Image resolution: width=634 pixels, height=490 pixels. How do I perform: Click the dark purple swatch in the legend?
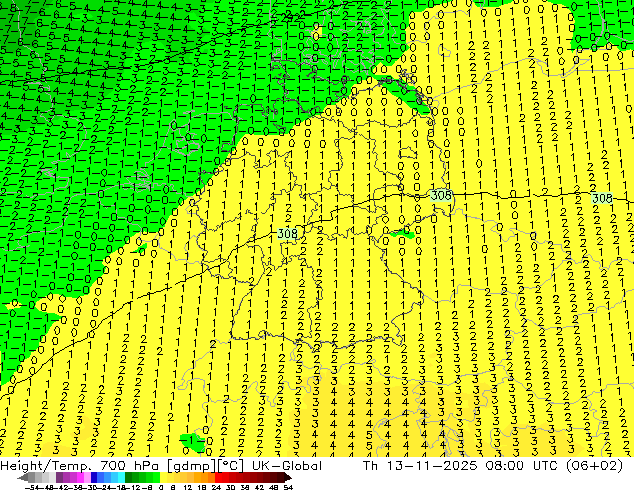pyautogui.click(x=59, y=477)
